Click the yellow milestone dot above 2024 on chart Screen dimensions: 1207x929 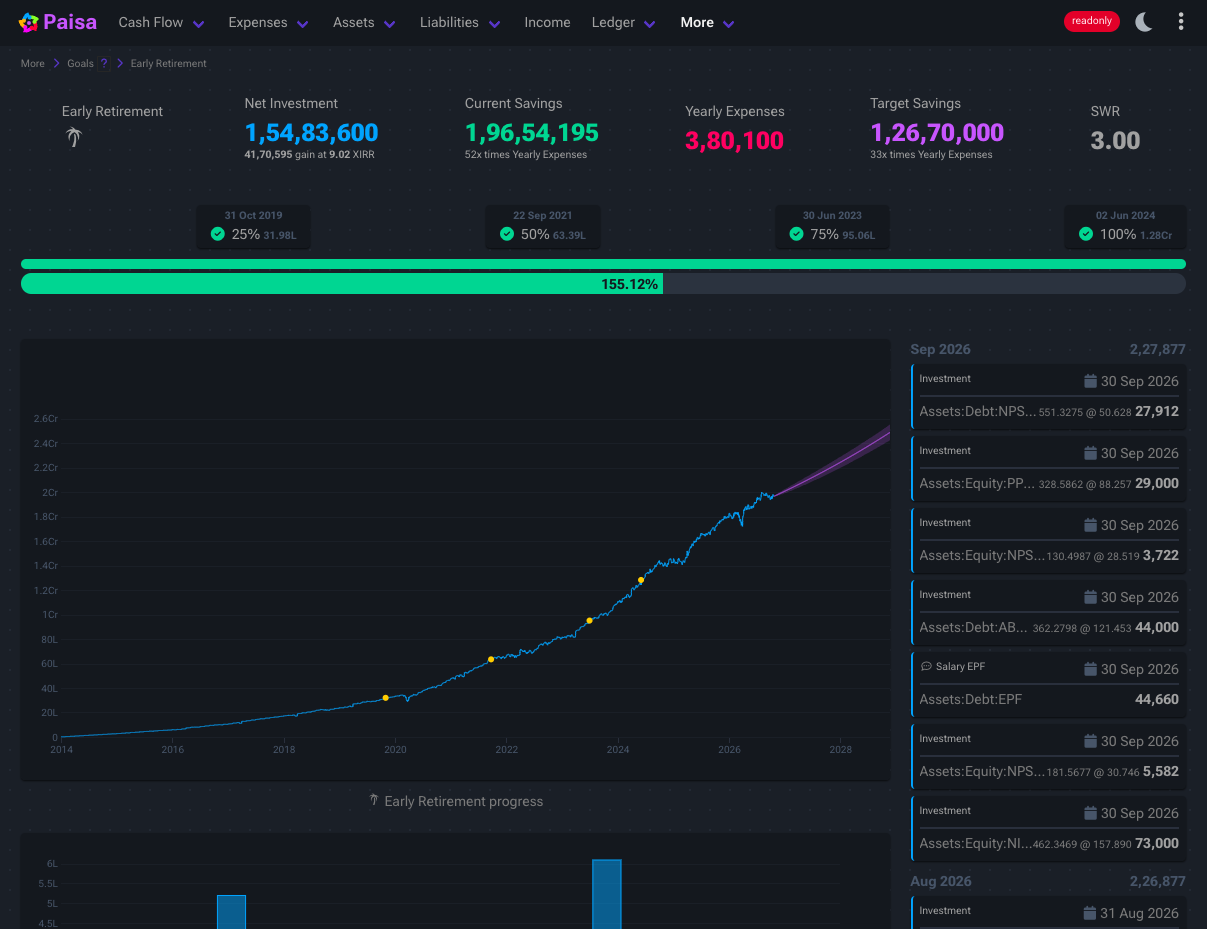click(641, 580)
